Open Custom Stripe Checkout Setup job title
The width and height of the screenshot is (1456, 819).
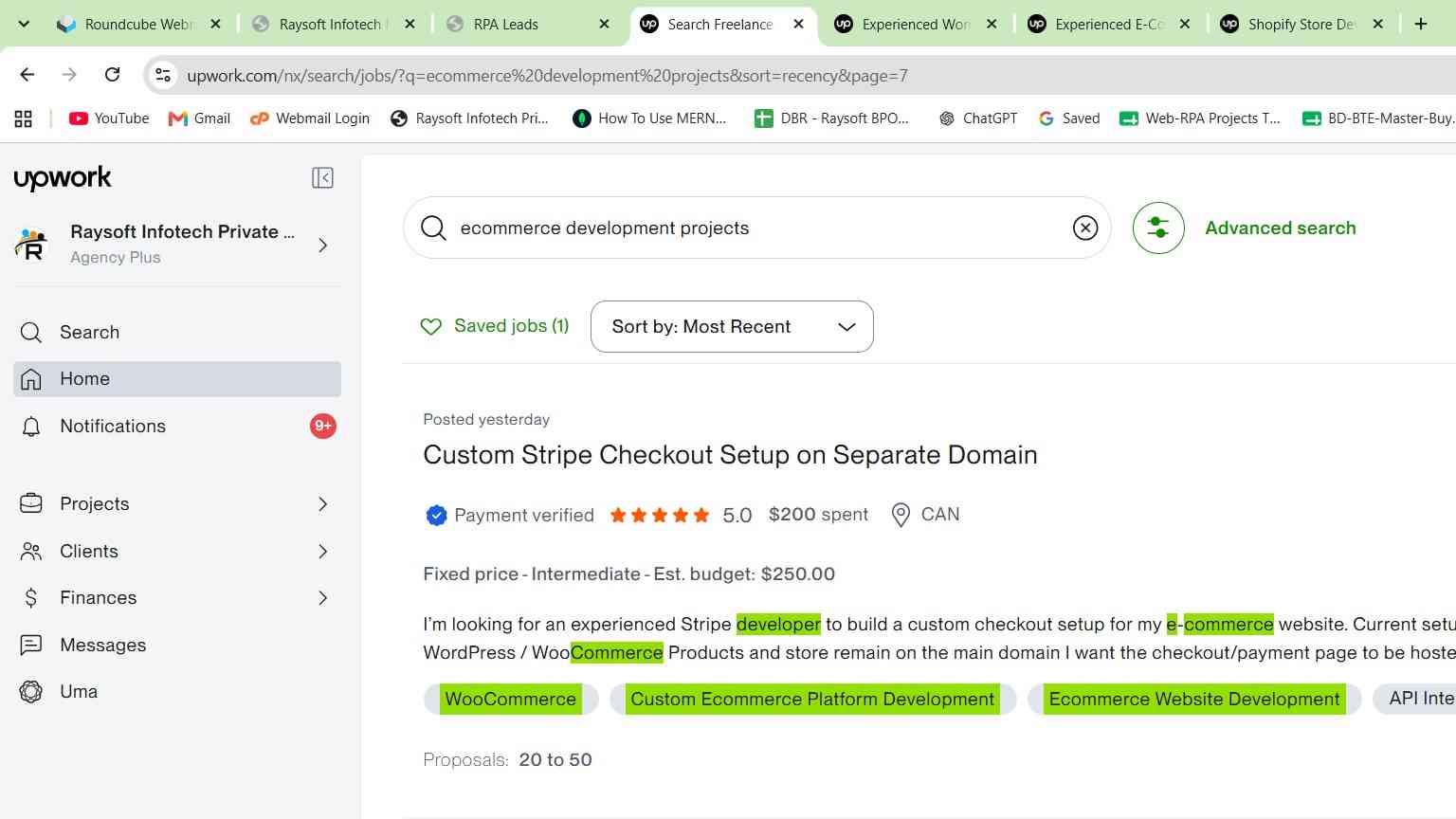point(730,455)
